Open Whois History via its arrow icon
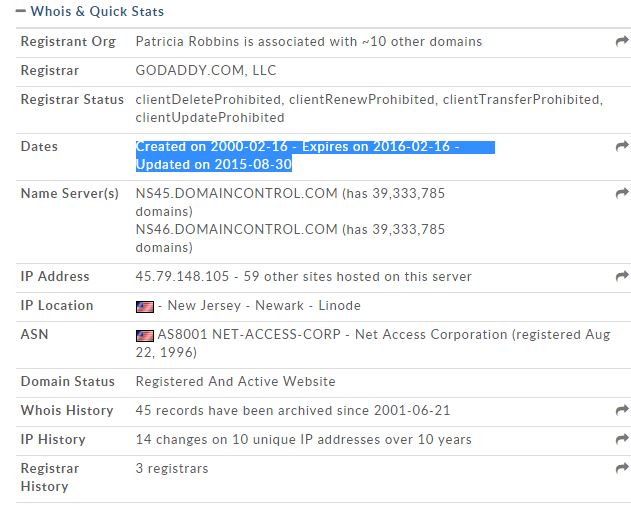The image size is (631, 509). [x=621, y=411]
